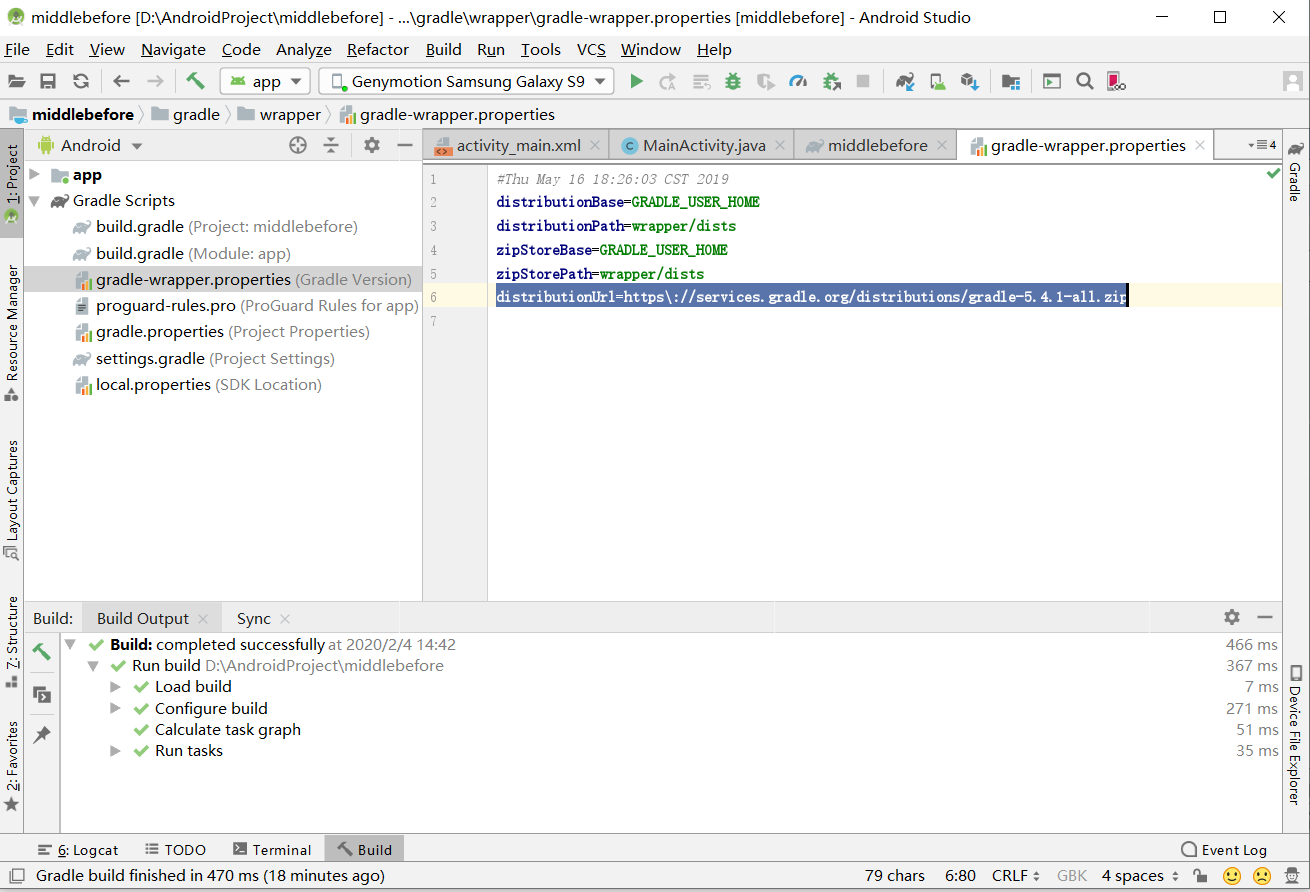Toggle pin tab in Build panel

pyautogui.click(x=42, y=735)
